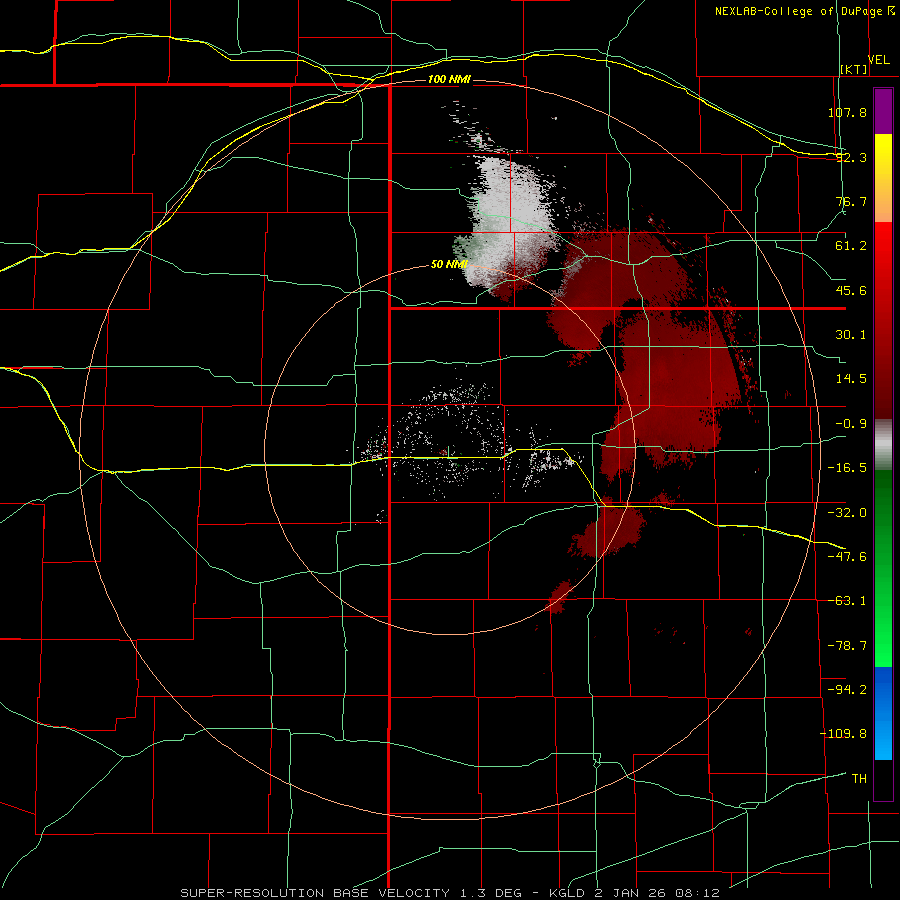The height and width of the screenshot is (900, 900).
Task: Click the blue segment of color bar
Action: 883,713
